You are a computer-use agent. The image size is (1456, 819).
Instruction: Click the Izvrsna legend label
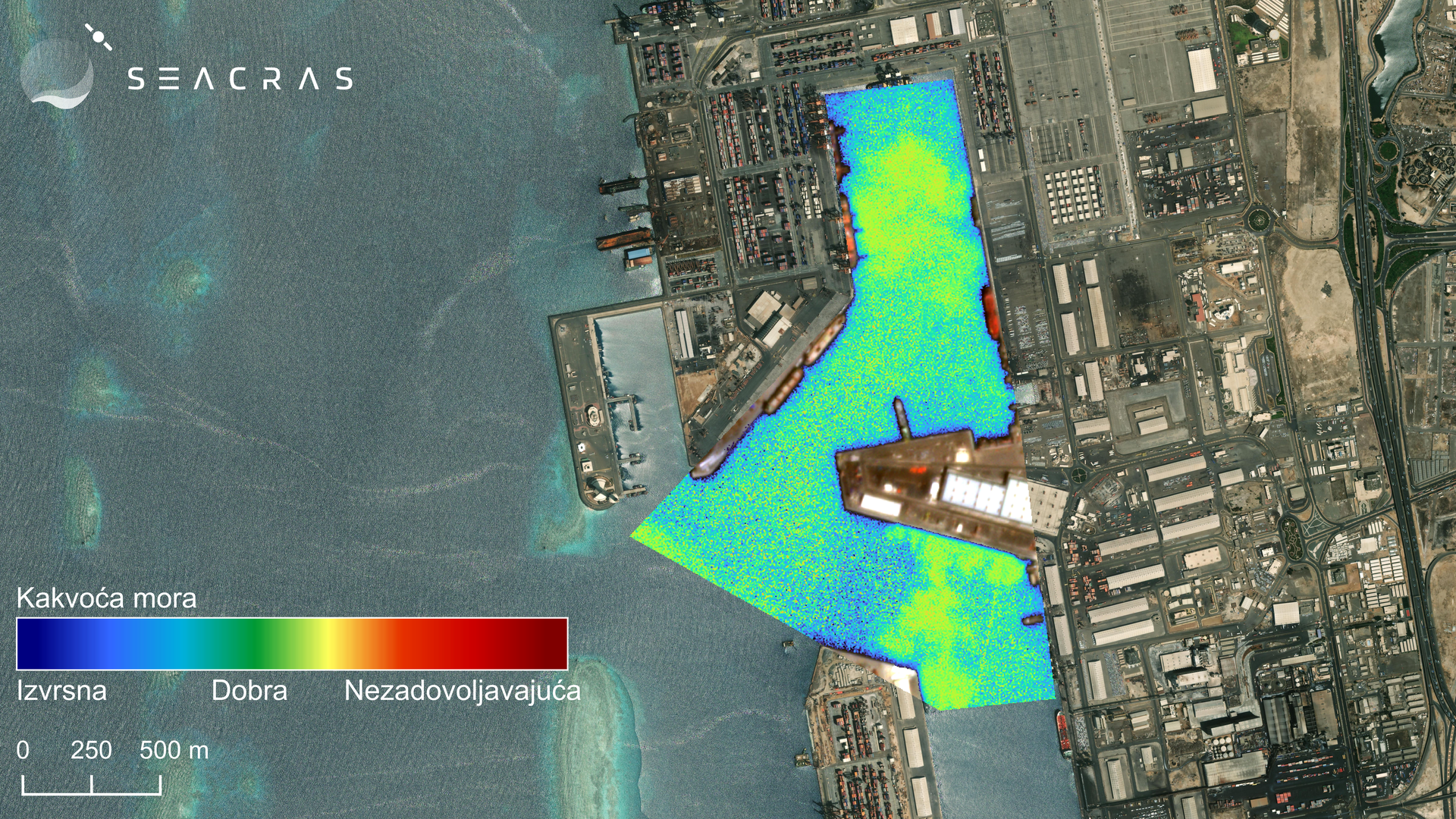pos(61,691)
